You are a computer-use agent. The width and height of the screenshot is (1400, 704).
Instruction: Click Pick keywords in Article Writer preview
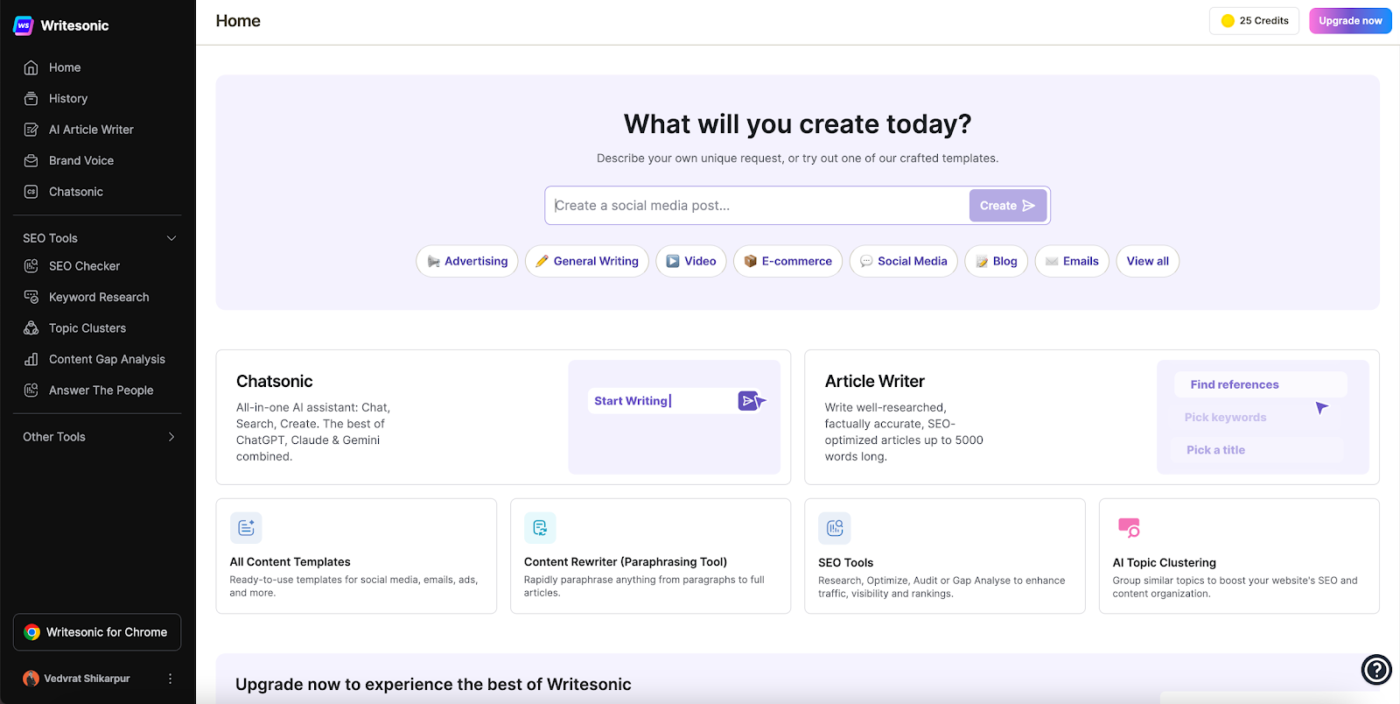point(1225,418)
